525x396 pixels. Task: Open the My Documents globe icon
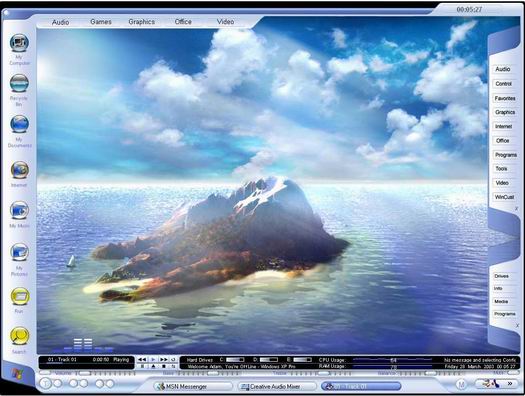[19, 124]
